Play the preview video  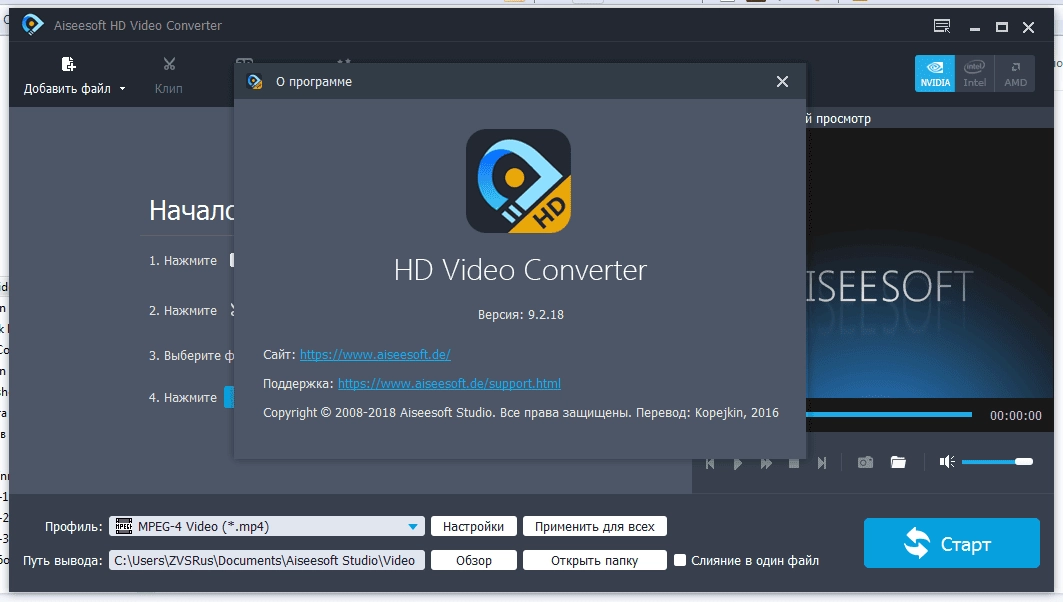(738, 463)
